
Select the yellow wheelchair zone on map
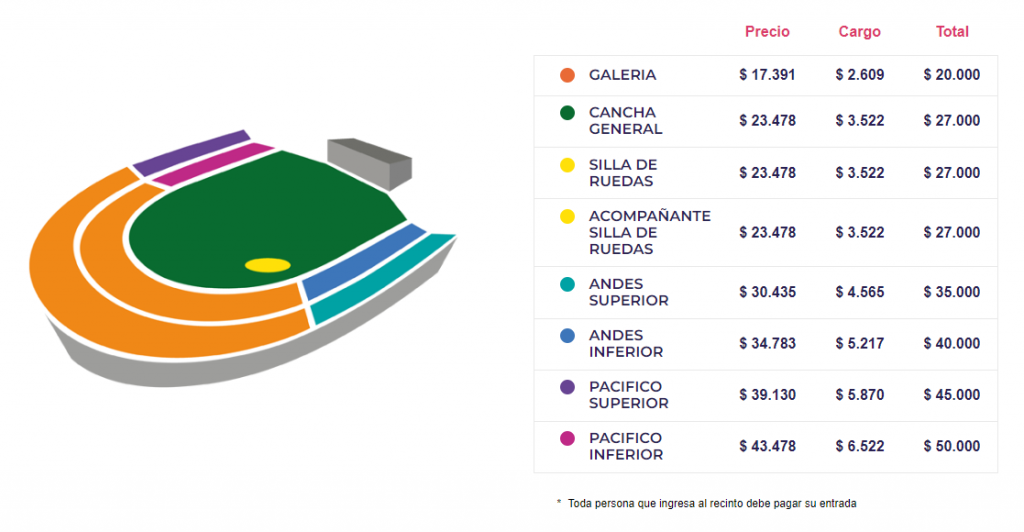tap(268, 265)
